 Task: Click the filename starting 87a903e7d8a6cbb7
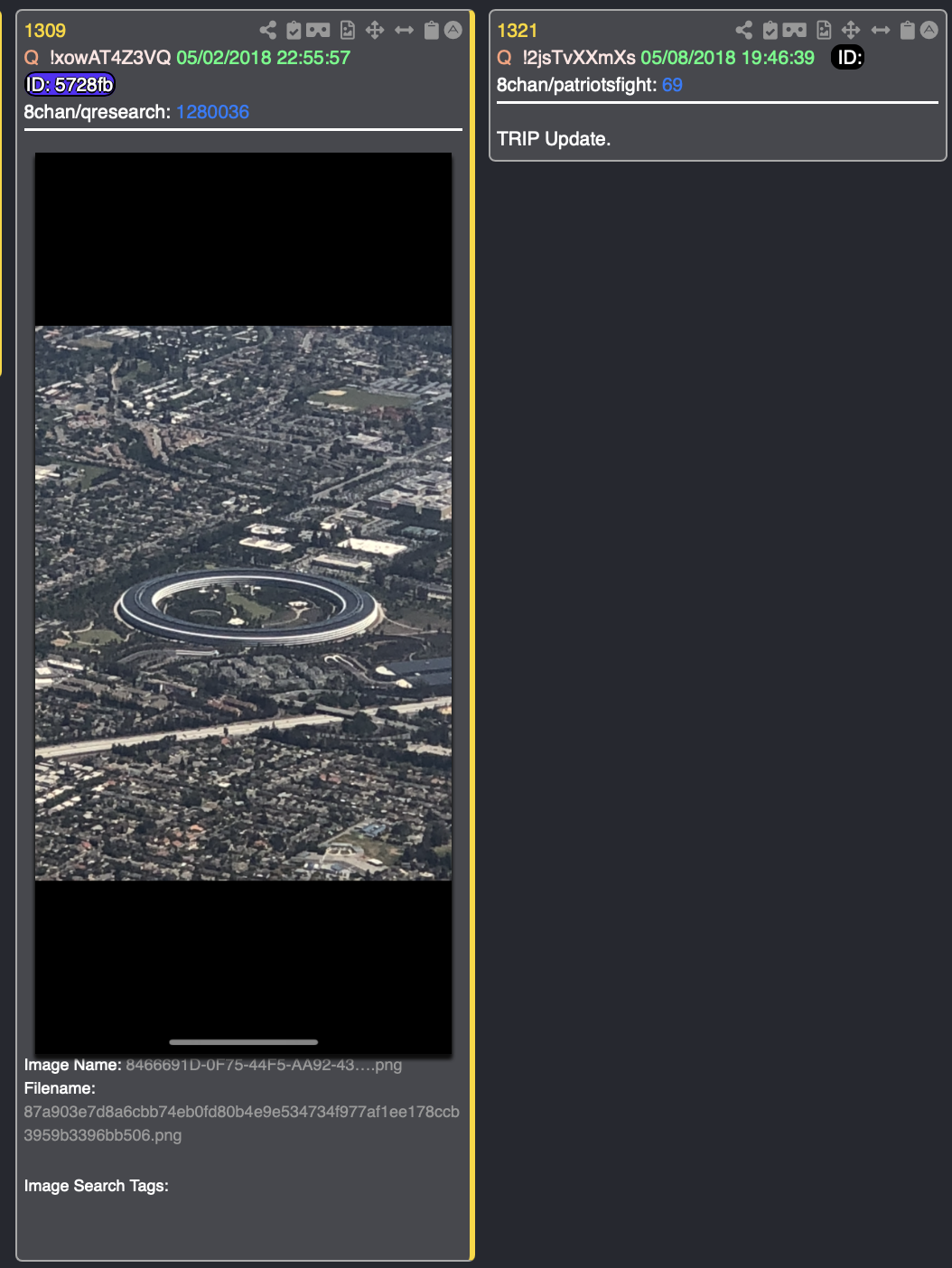pos(242,1123)
